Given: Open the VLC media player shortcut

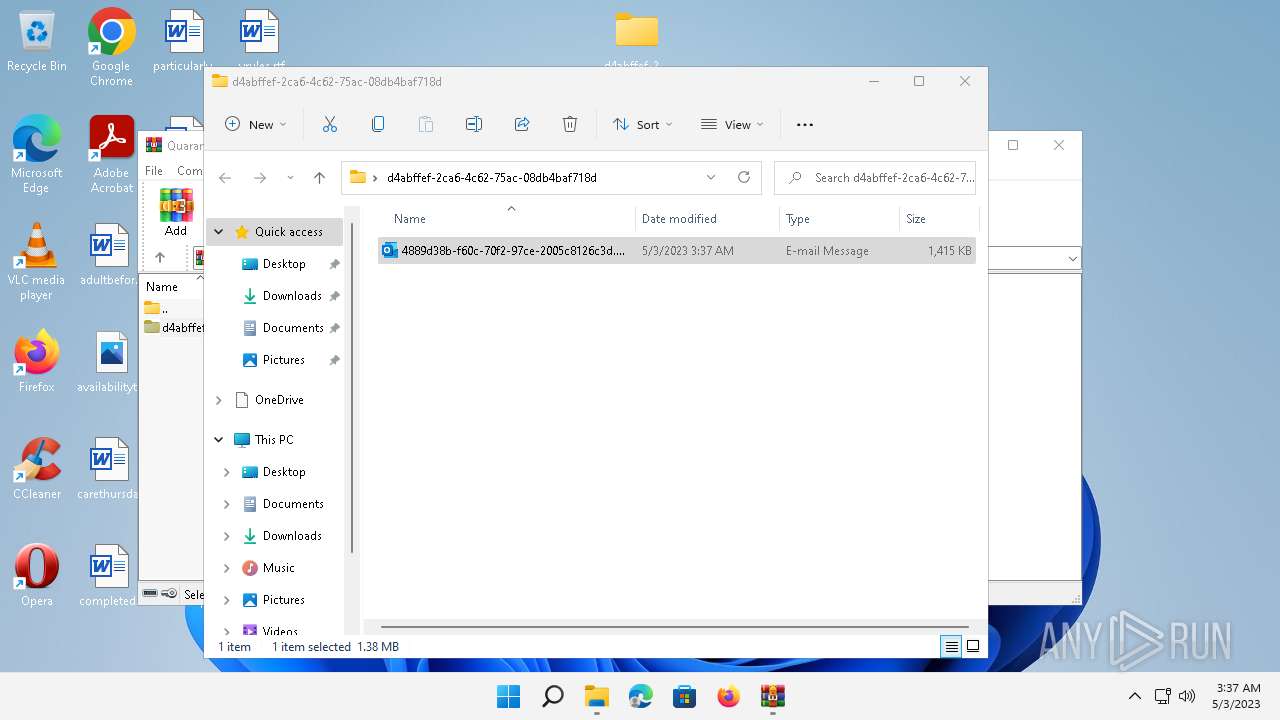Looking at the screenshot, I should pyautogui.click(x=36, y=262).
